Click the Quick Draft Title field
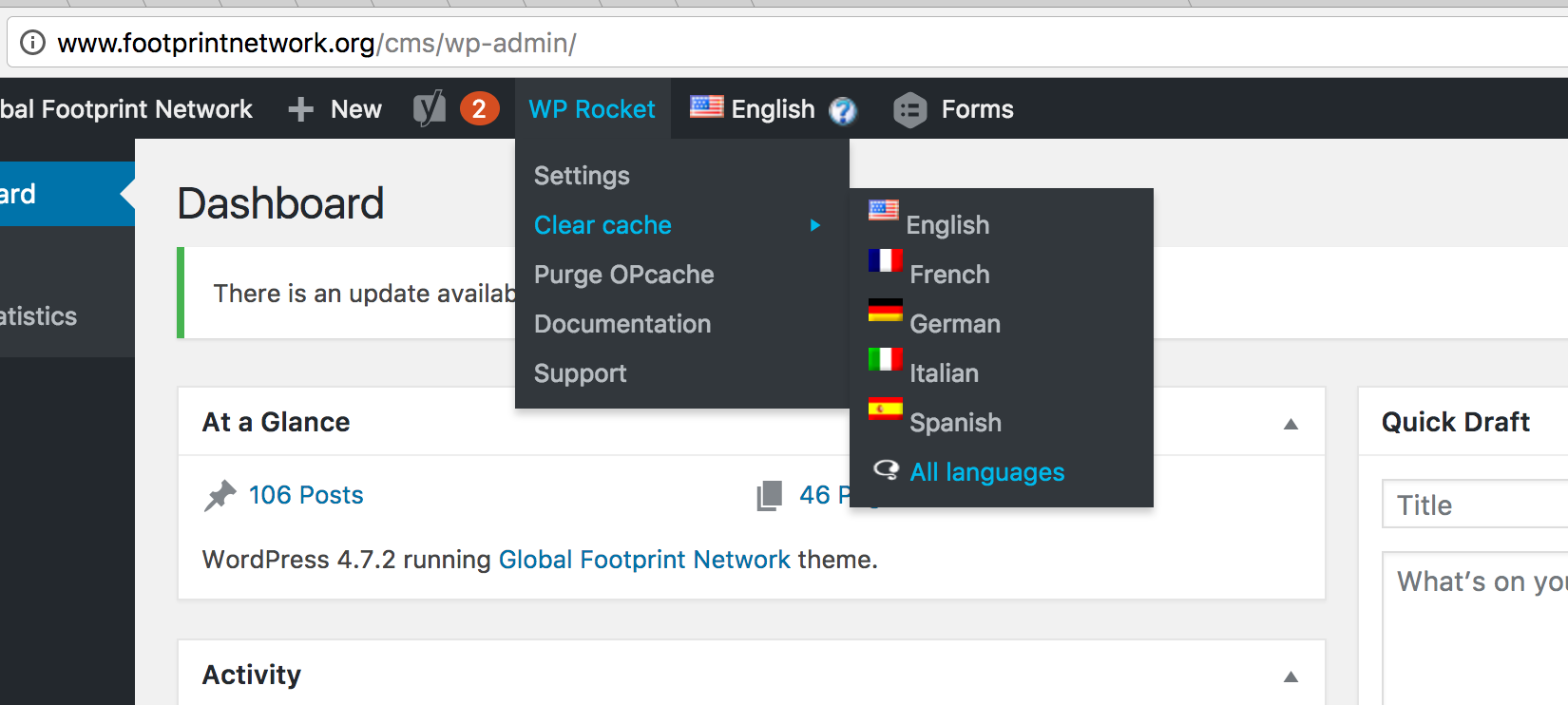The image size is (1568, 705). (x=1475, y=505)
